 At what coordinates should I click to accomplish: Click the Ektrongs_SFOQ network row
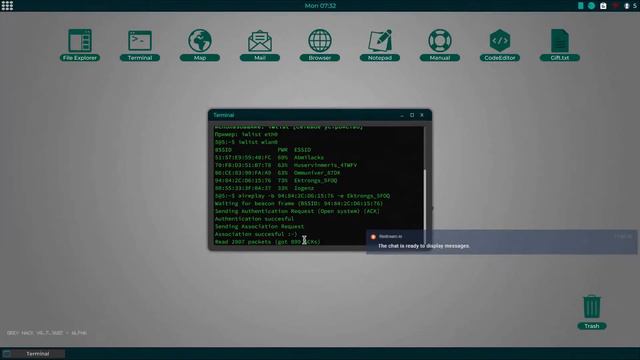(276, 180)
